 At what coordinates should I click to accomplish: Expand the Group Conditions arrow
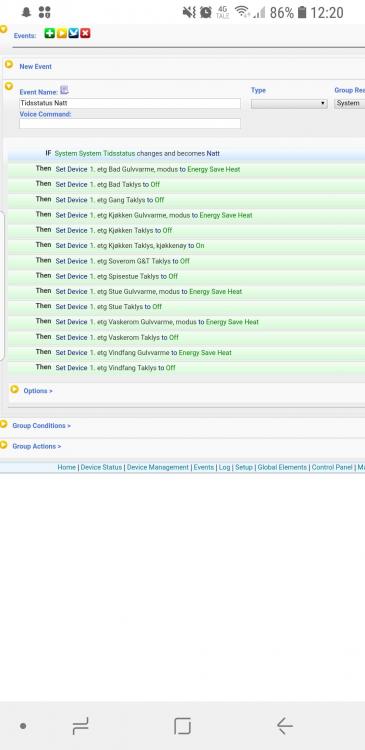3,424
